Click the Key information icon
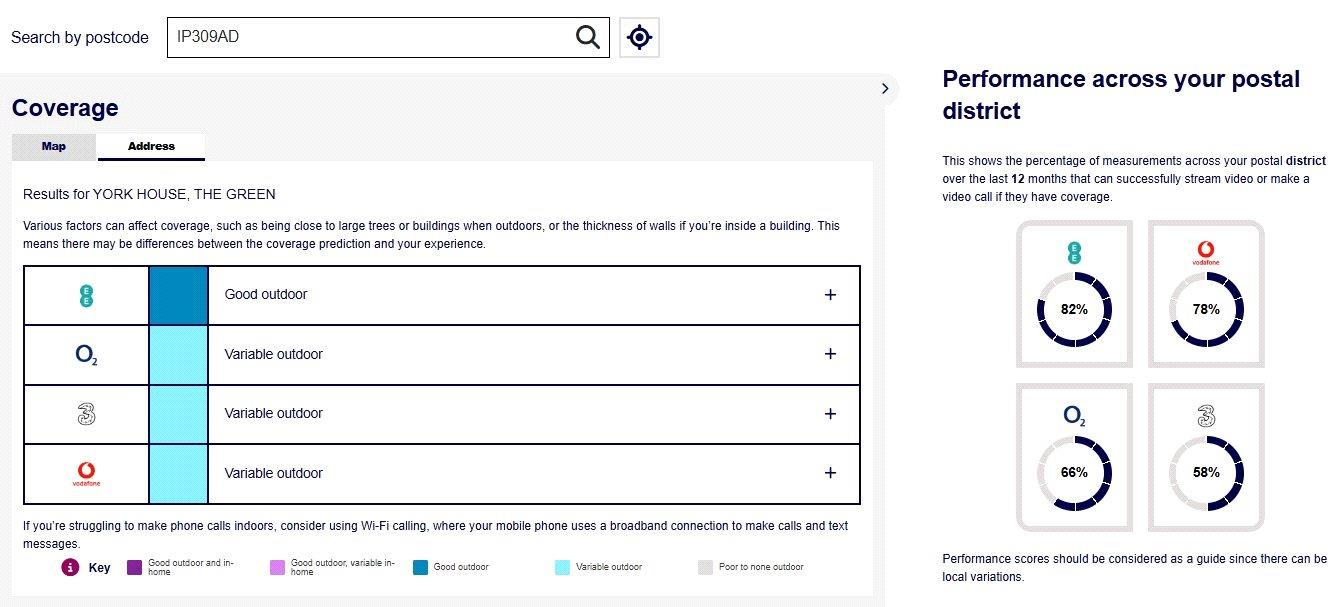Viewport: 1332px width, 607px height. coord(70,567)
